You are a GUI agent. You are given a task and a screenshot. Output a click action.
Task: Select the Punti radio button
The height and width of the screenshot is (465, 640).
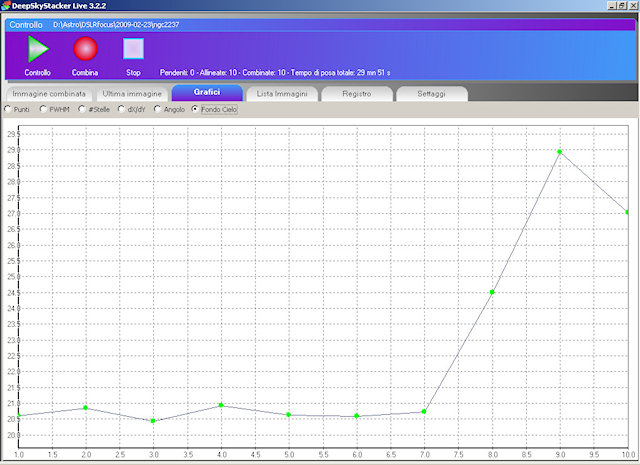[7, 109]
